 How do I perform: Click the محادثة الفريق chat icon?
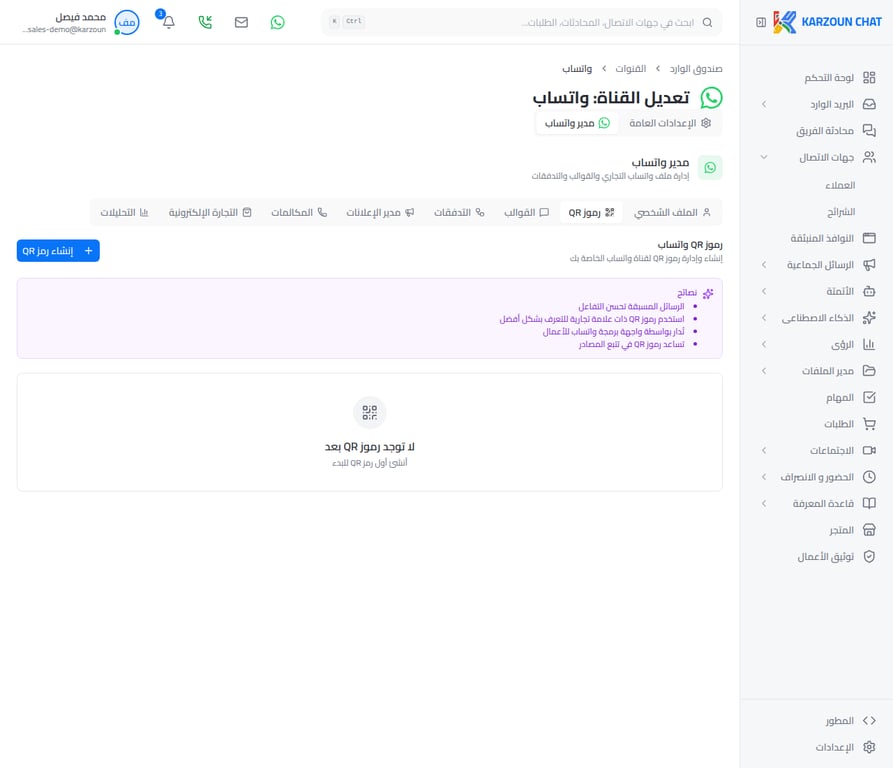coord(869,130)
